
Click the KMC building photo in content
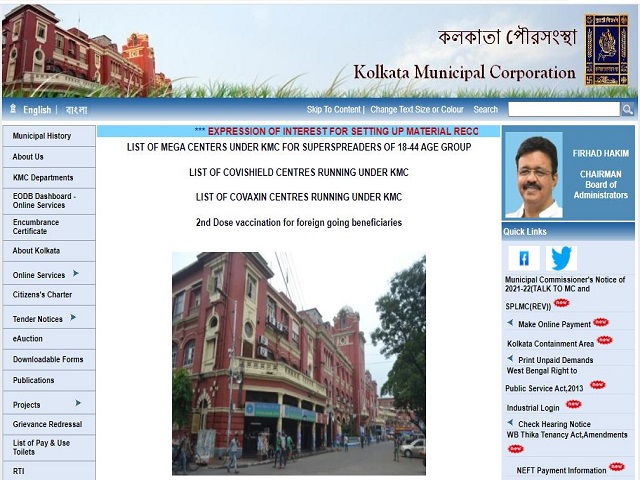[299, 363]
